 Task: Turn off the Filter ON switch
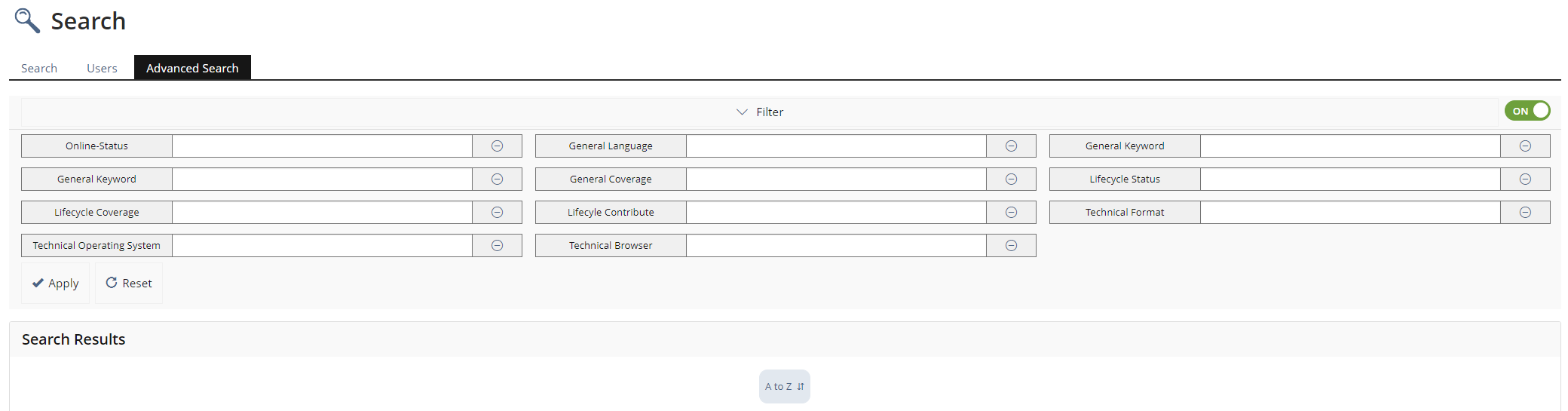coord(1527,111)
